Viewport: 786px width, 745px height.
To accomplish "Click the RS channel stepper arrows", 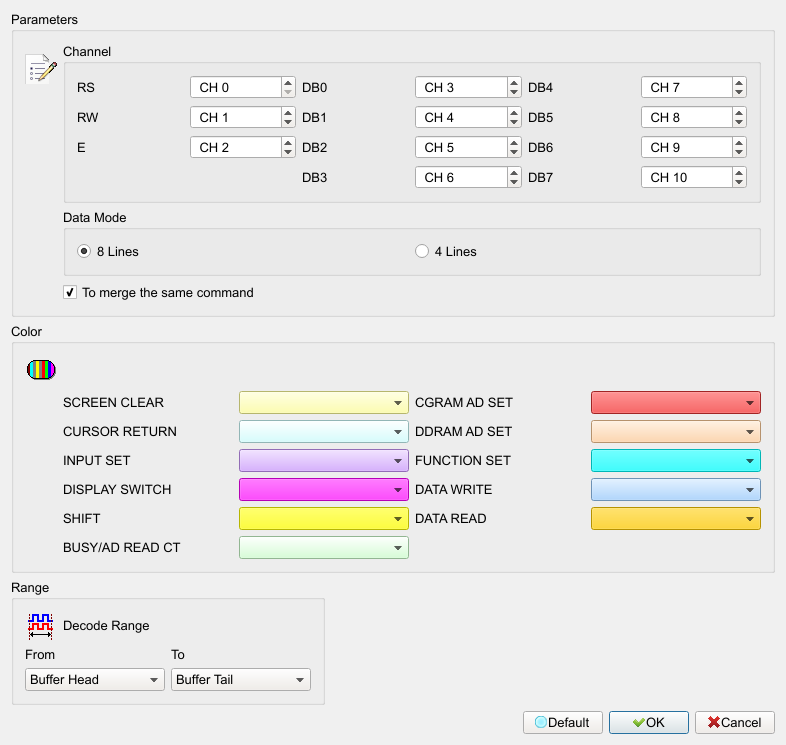I will pos(288,87).
